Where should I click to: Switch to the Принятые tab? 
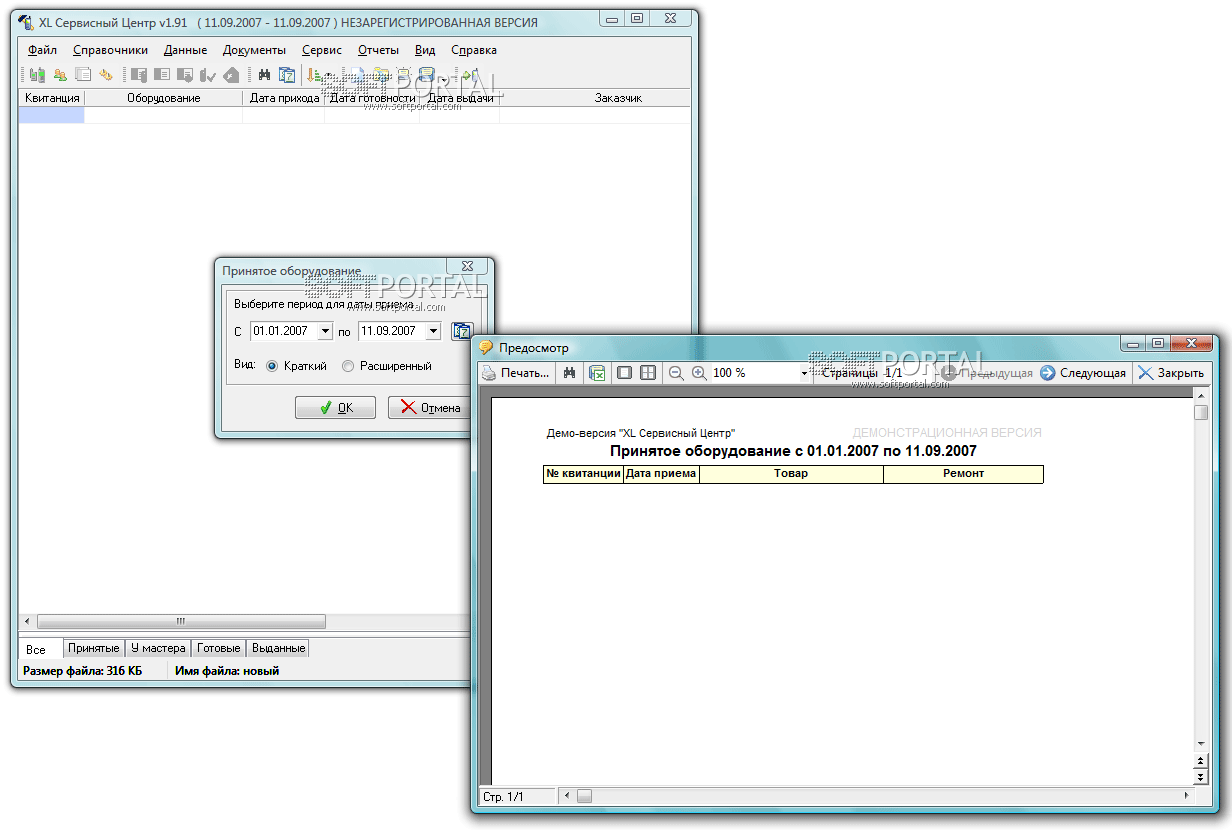pos(94,648)
